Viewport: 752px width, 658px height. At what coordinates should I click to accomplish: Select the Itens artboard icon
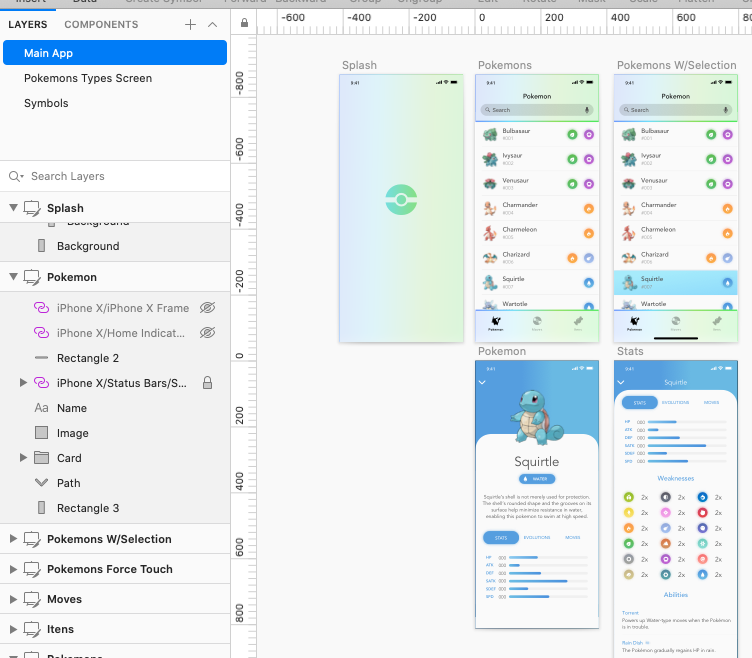[x=32, y=630]
